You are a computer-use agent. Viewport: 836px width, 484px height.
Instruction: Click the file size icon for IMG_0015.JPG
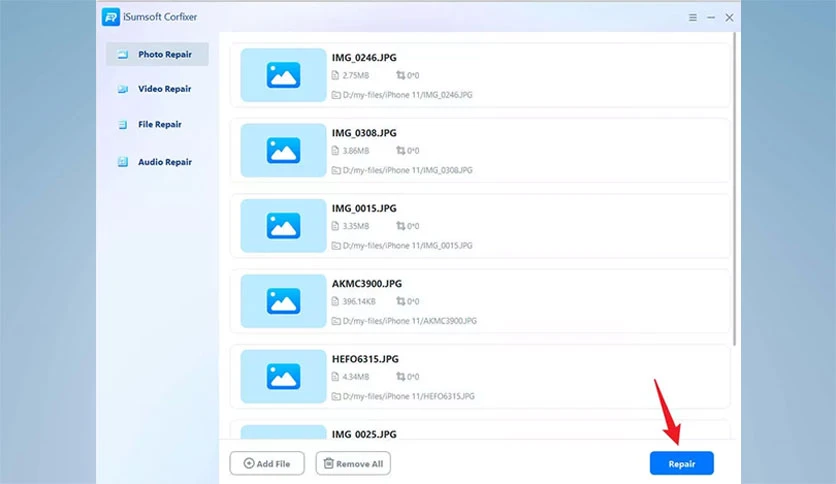pyautogui.click(x=335, y=226)
